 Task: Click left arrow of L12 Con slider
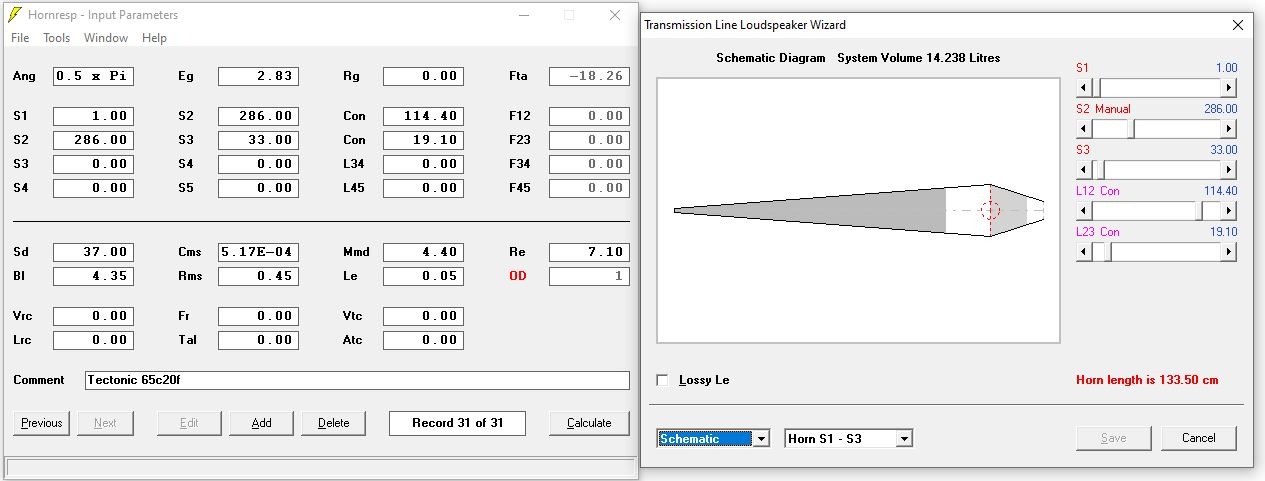tap(1083, 211)
